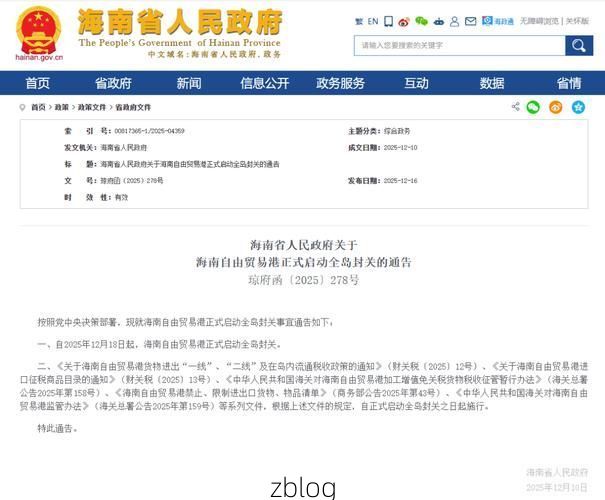Open the header WeChat icon
The image size is (605, 500).
421,21
